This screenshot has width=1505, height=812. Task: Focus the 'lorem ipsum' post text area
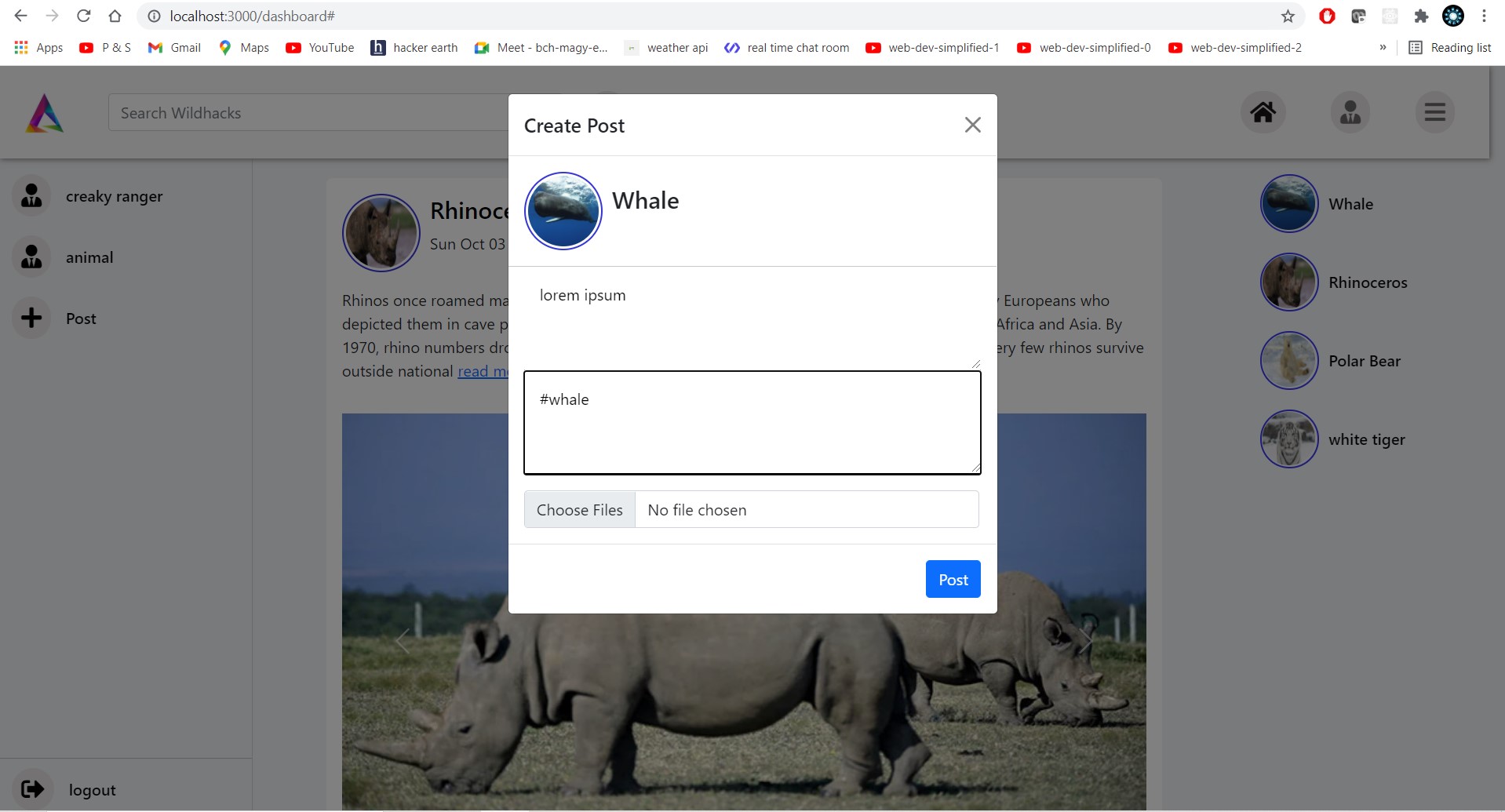752,319
